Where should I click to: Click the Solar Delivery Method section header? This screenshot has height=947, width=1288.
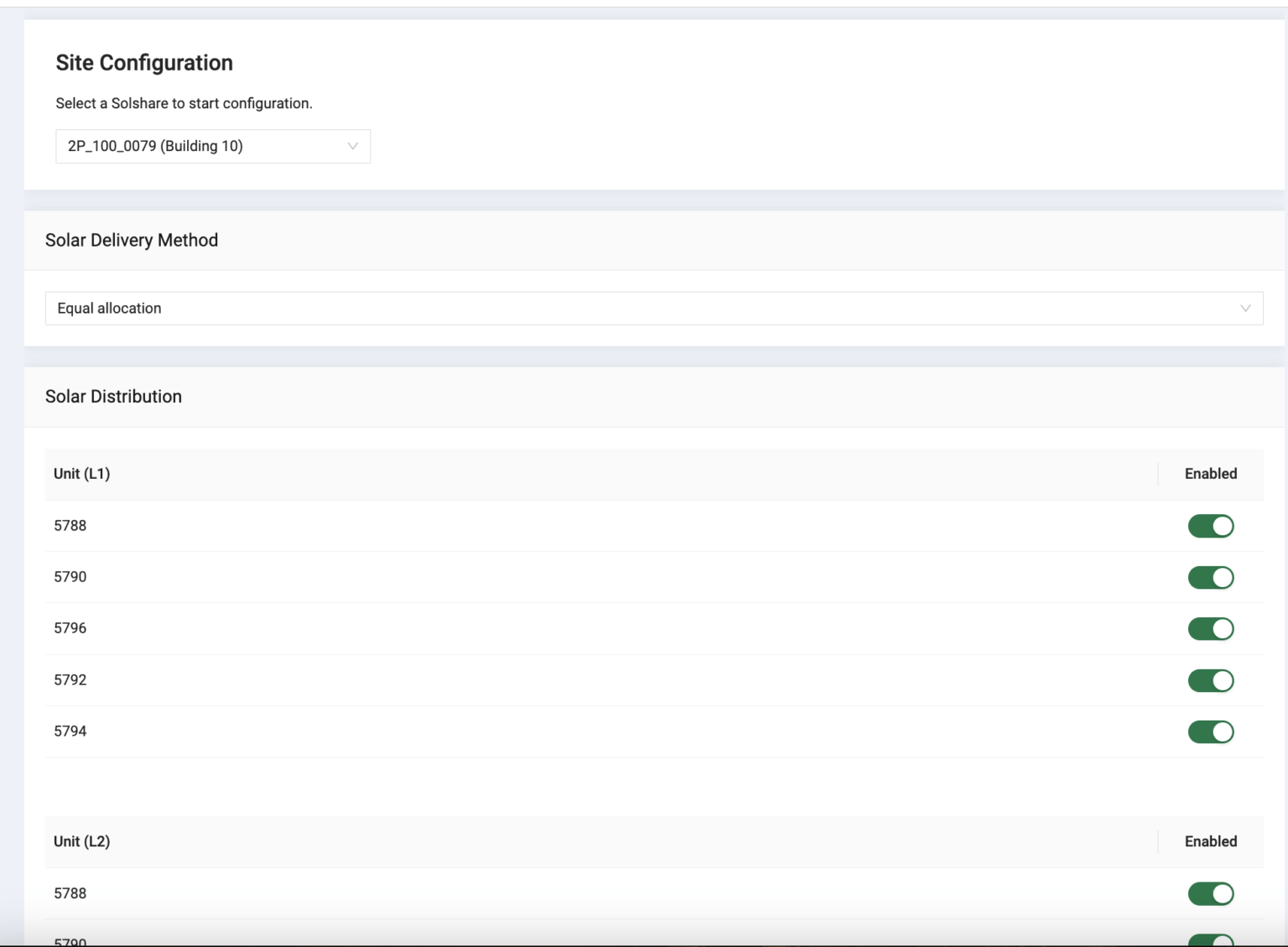point(132,241)
